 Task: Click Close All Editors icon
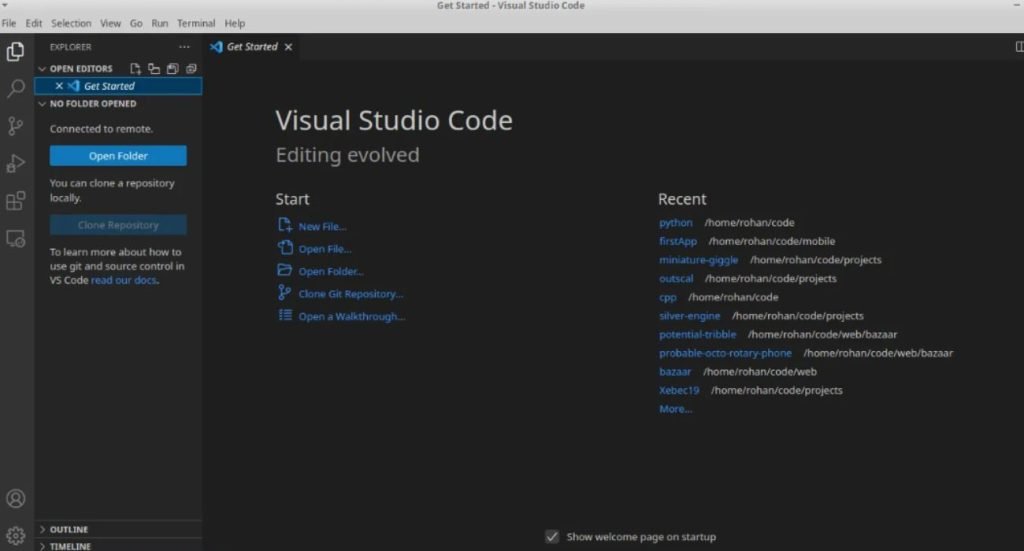191,69
